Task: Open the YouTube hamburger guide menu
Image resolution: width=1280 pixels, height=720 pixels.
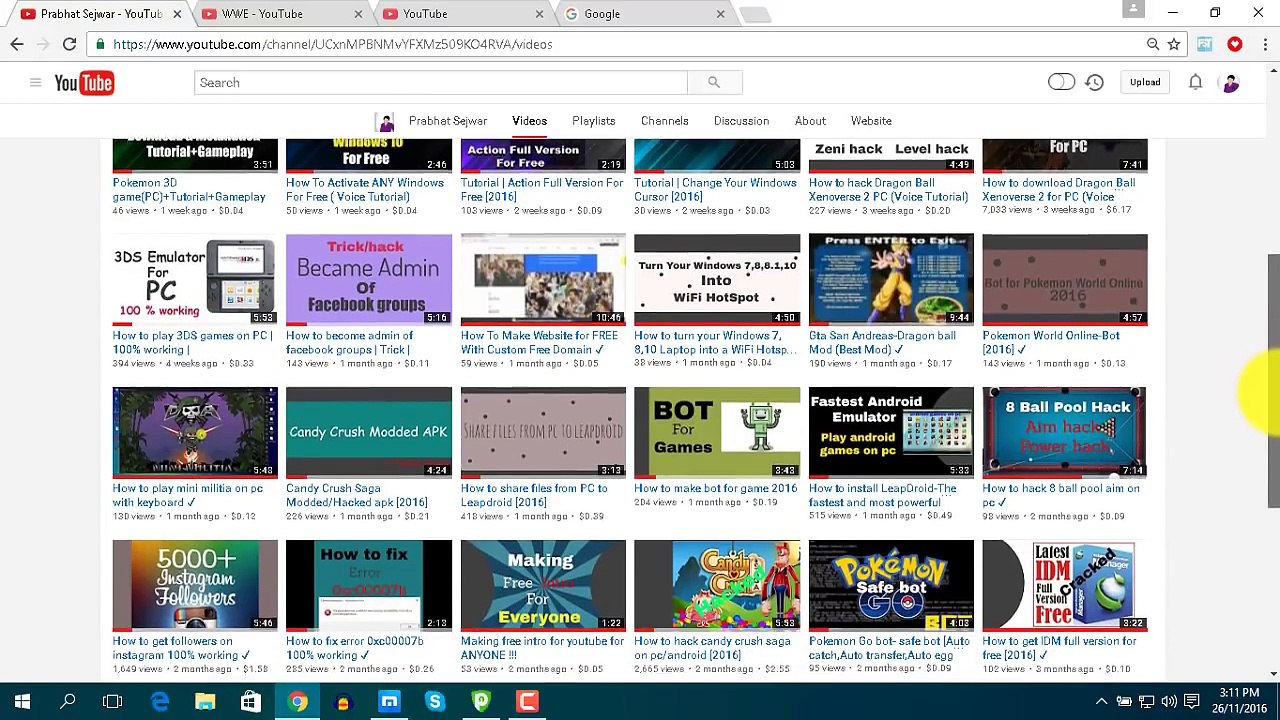Action: coord(35,83)
